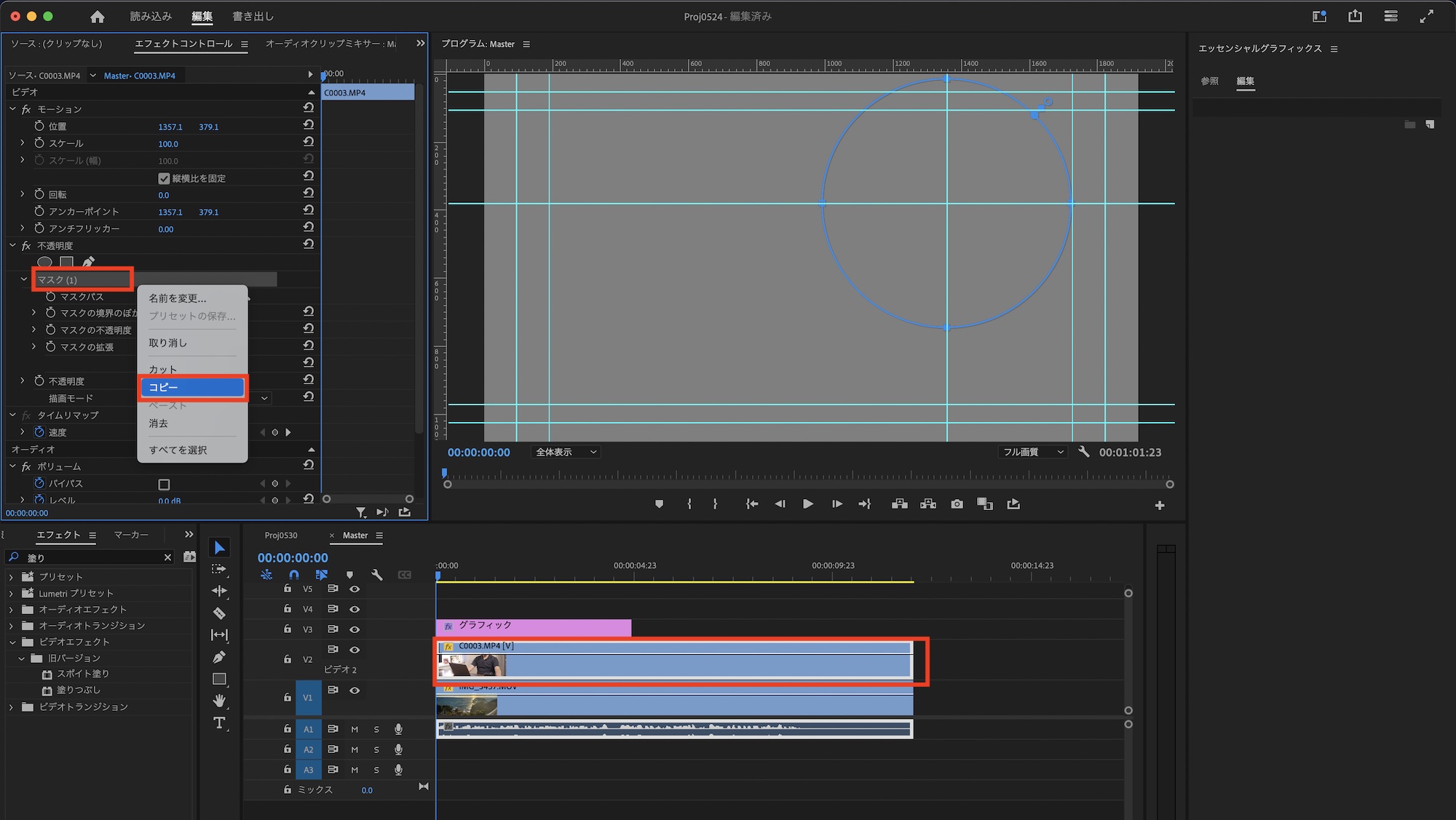Open the 全体表示 zoom level dropdown
Image resolution: width=1456 pixels, height=820 pixels.
click(x=566, y=452)
